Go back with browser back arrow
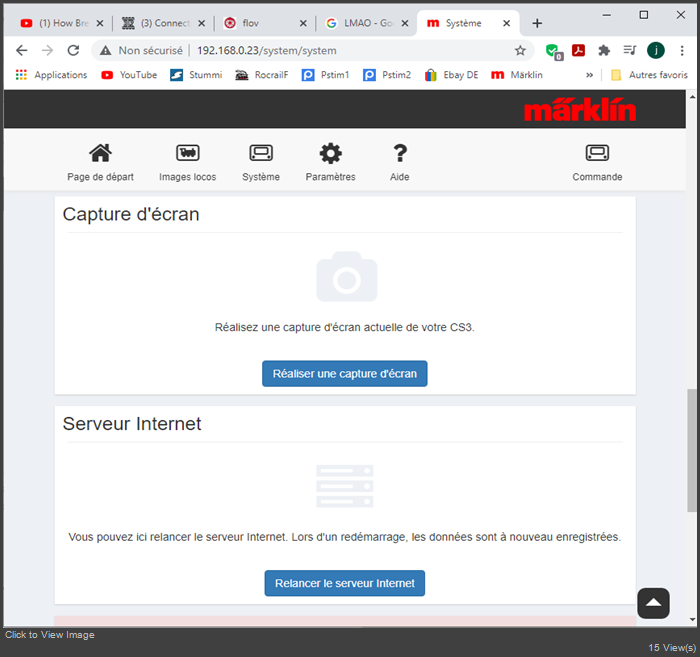This screenshot has height=657, width=700. point(21,50)
